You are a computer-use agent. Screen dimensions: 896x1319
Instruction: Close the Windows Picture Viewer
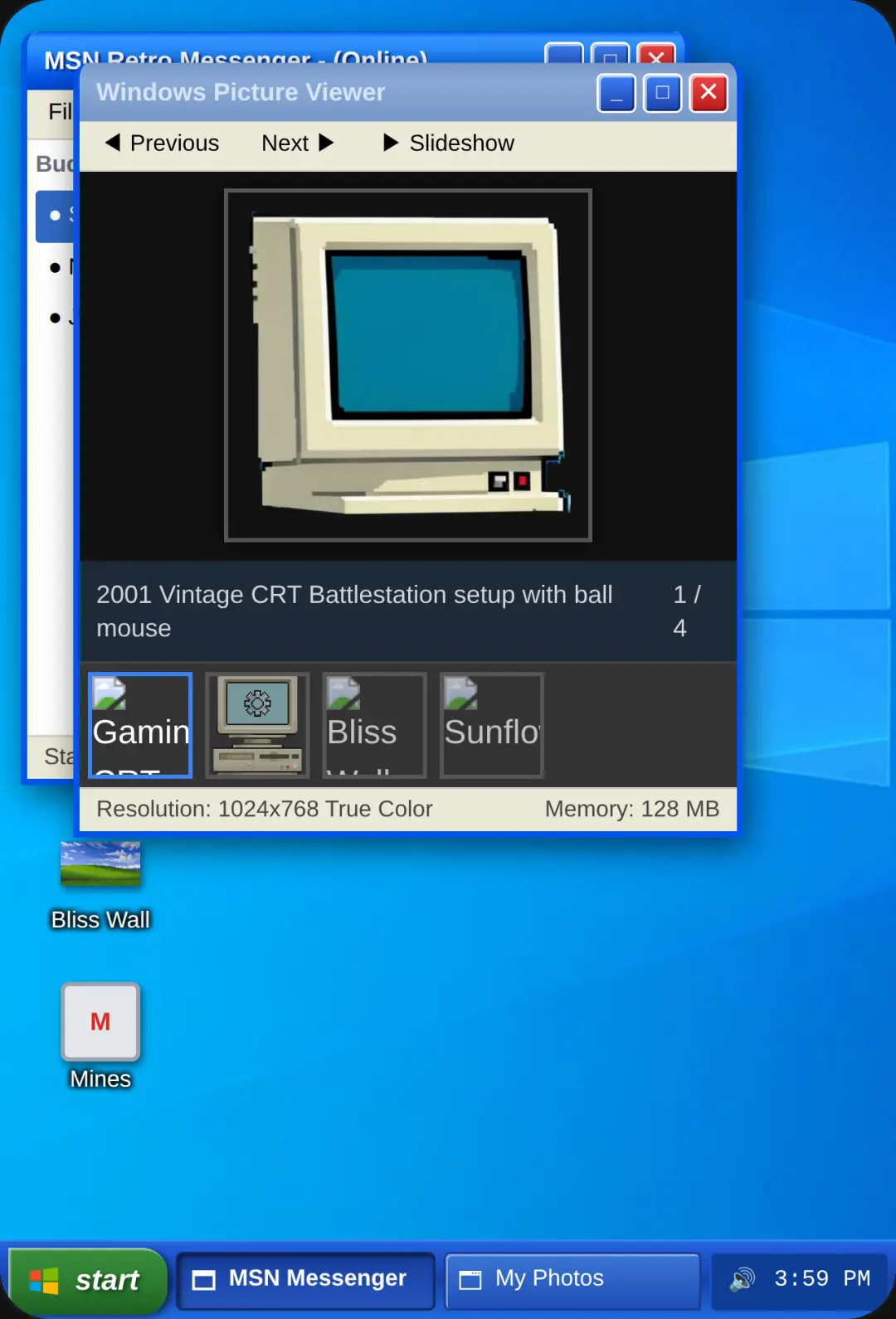point(709,93)
